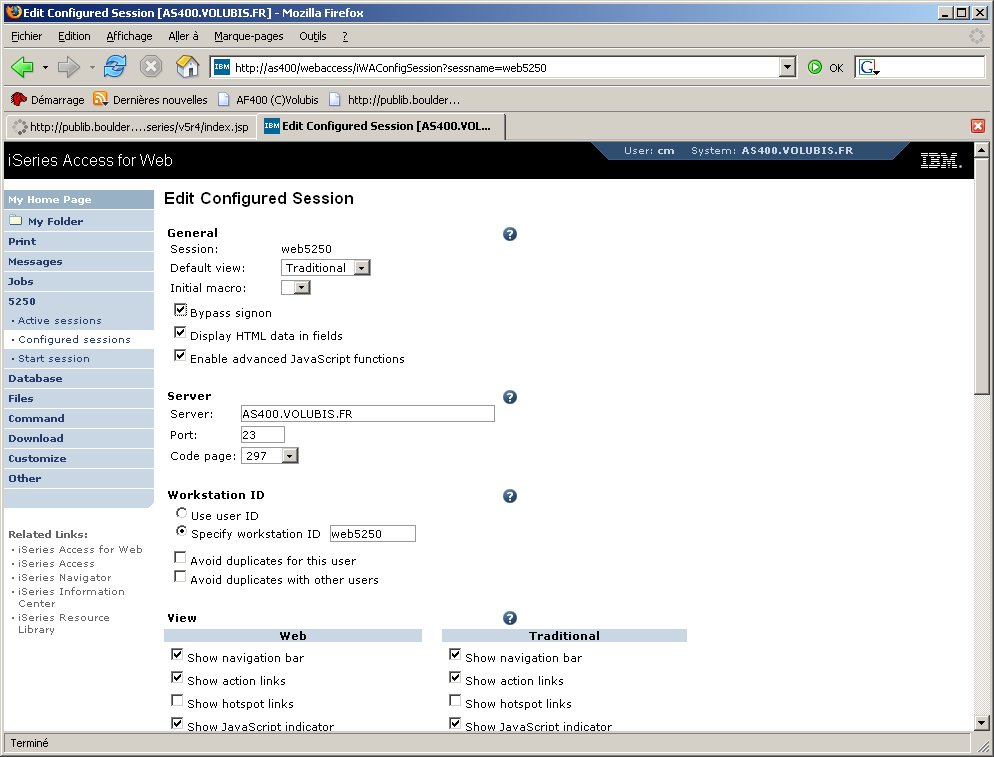Open the Aller à menu
The height and width of the screenshot is (757, 994).
(183, 36)
